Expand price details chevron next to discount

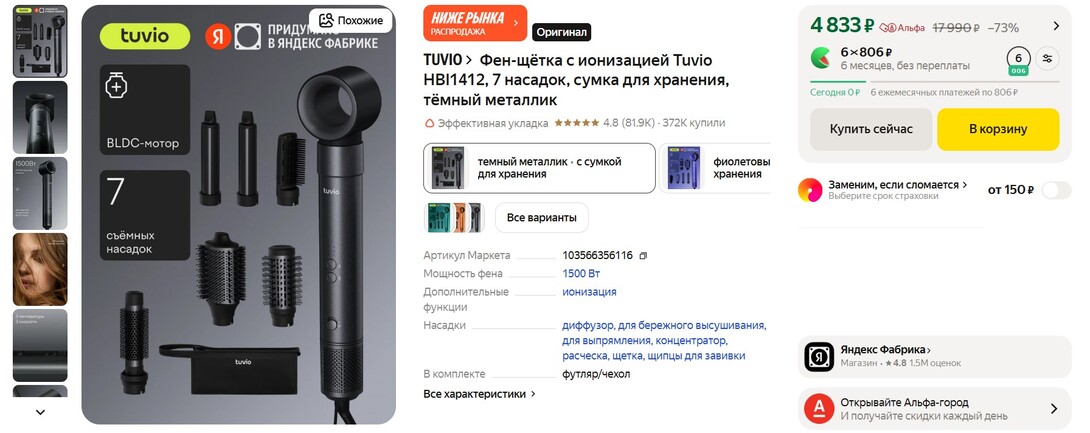pyautogui.click(x=1056, y=26)
